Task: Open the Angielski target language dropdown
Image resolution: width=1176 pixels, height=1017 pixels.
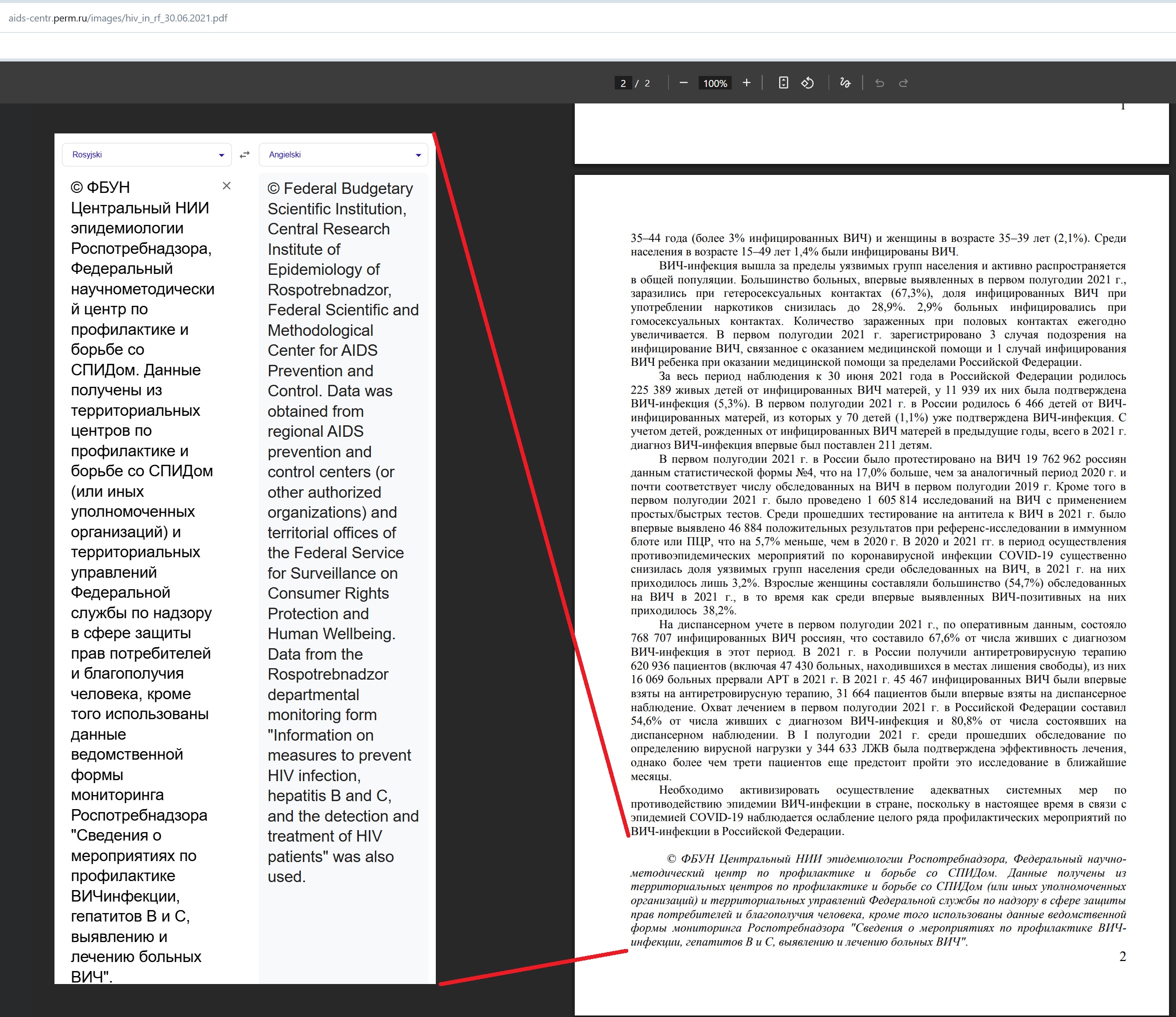Action: 343,155
